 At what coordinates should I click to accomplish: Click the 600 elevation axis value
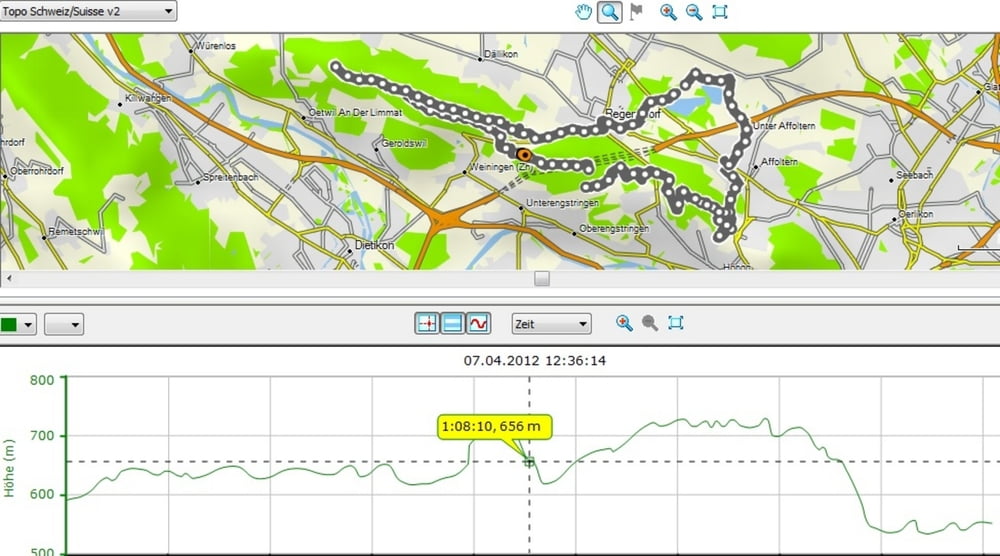point(42,495)
